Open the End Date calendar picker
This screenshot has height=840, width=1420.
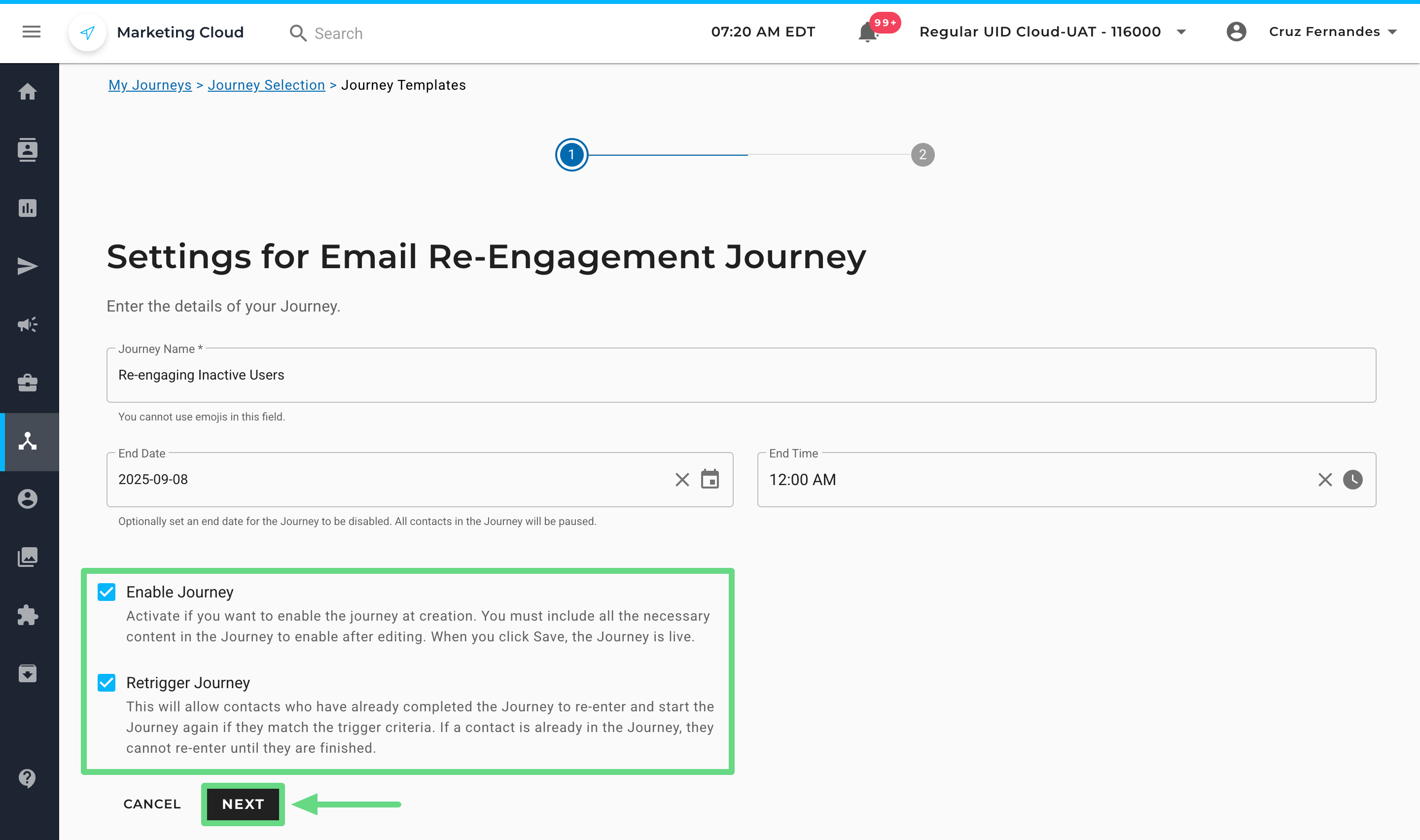pos(710,479)
